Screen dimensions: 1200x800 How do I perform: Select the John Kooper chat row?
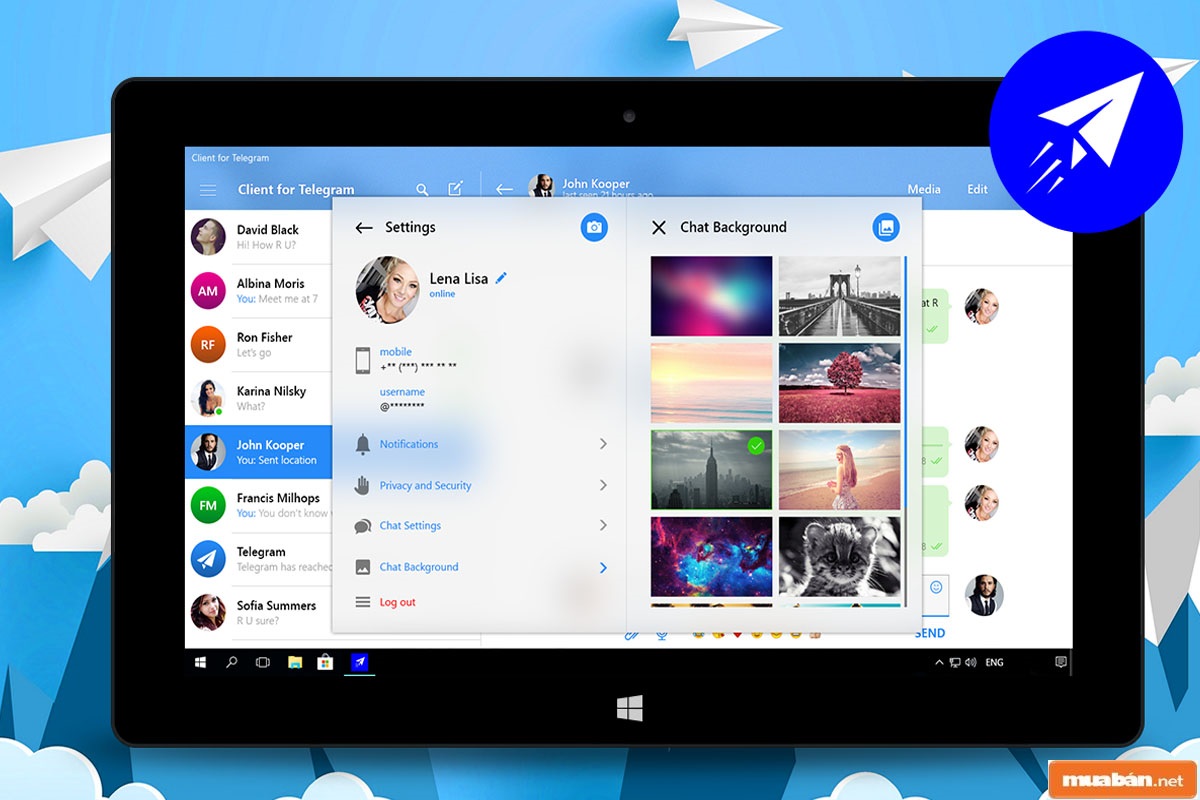[259, 452]
